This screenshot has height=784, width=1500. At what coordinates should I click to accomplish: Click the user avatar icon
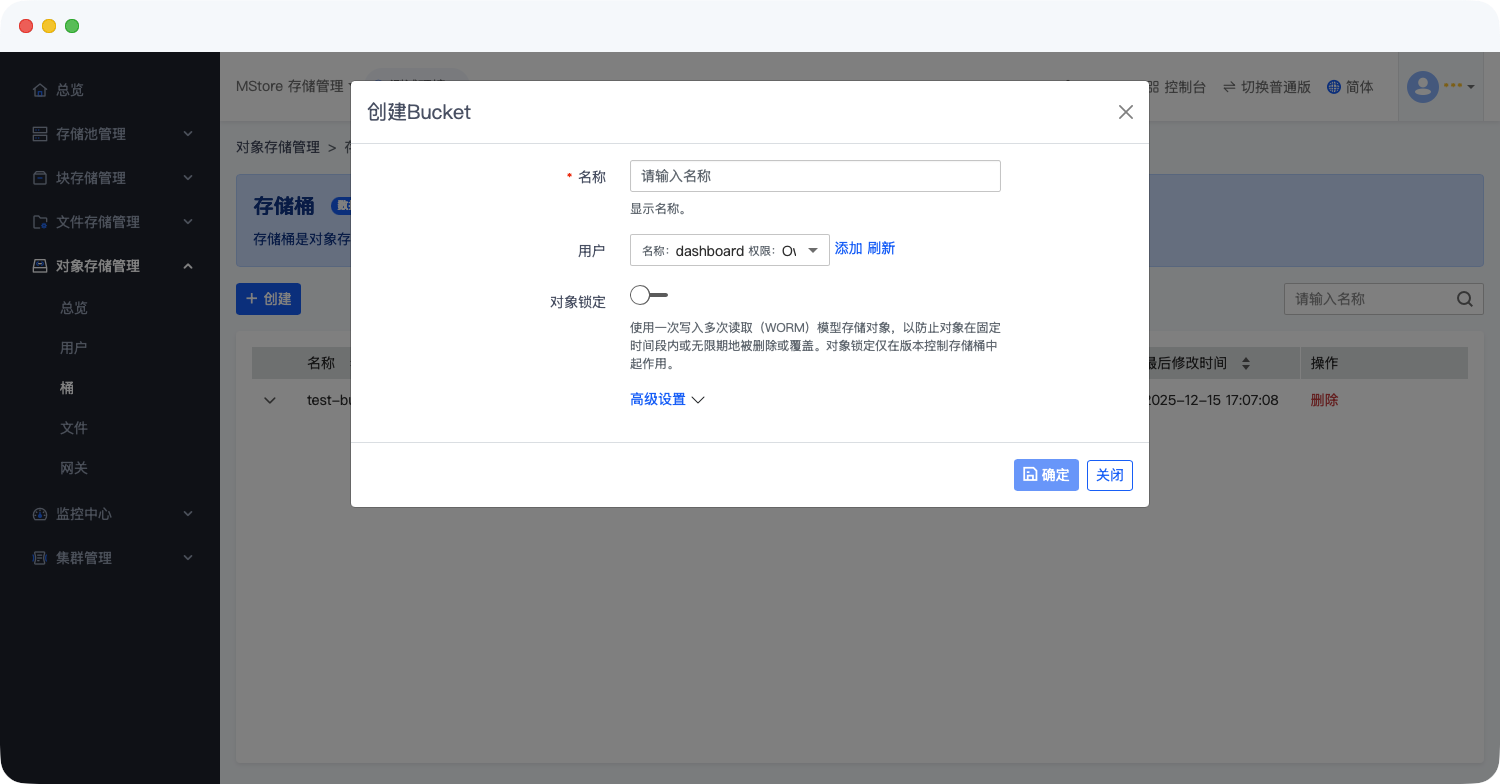(x=1422, y=87)
